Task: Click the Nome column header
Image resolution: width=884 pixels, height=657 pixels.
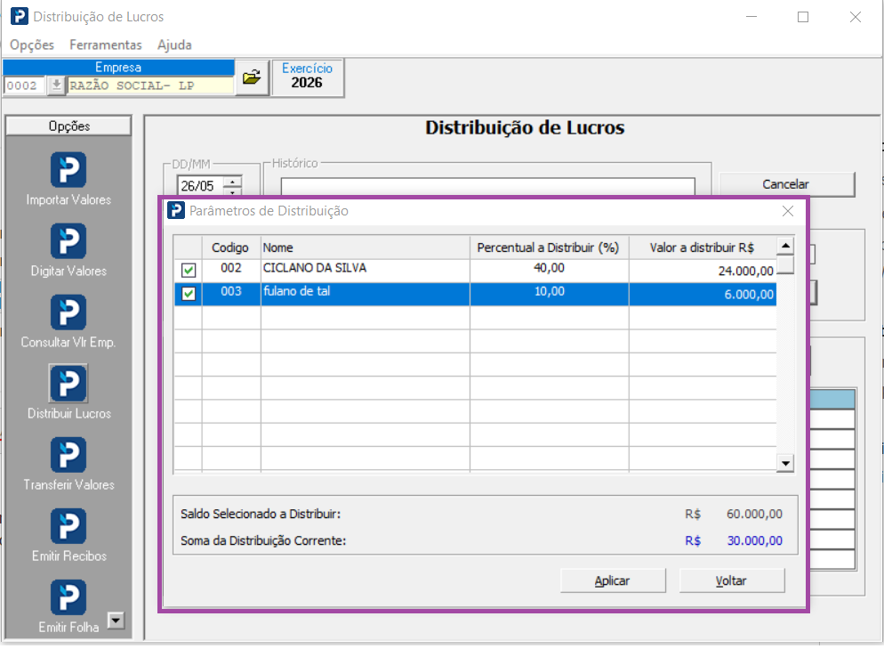Action: click(365, 248)
